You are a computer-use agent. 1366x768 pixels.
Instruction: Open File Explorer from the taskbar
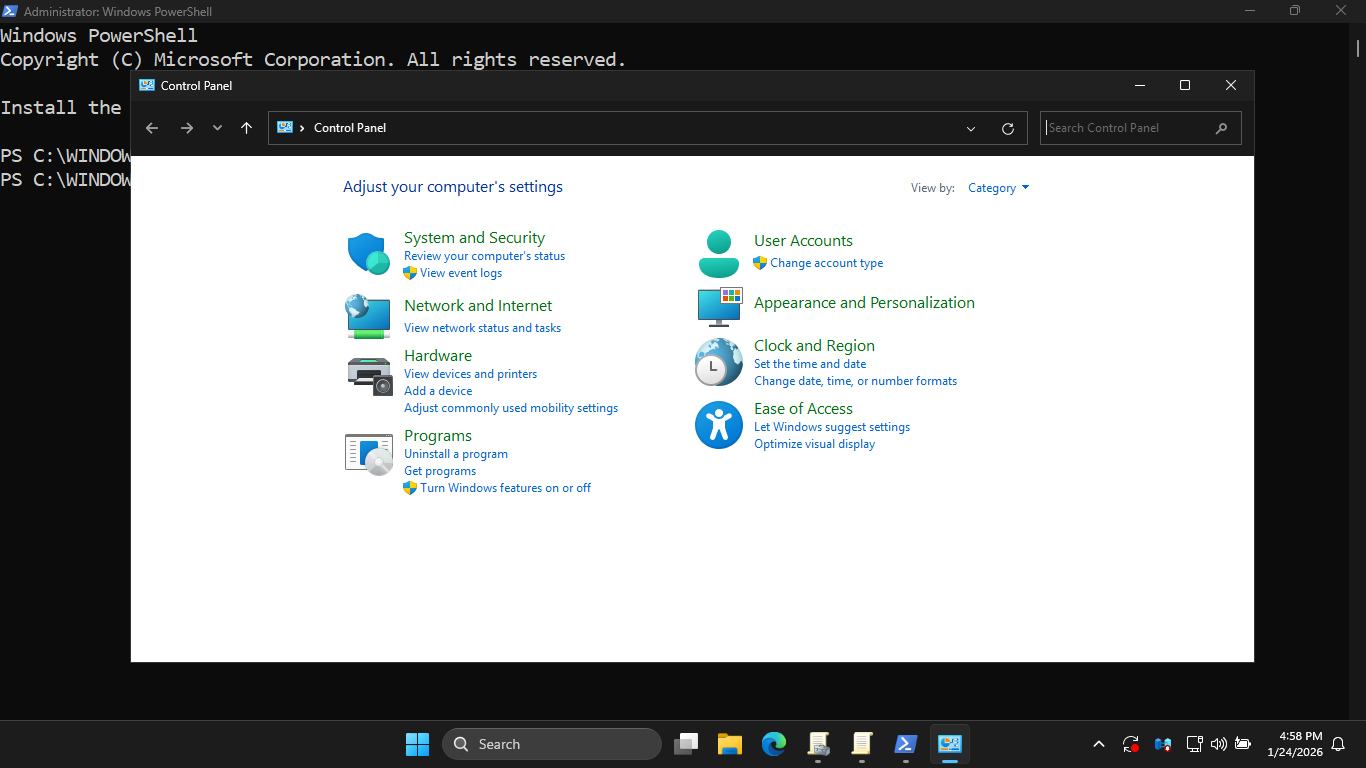click(730, 744)
